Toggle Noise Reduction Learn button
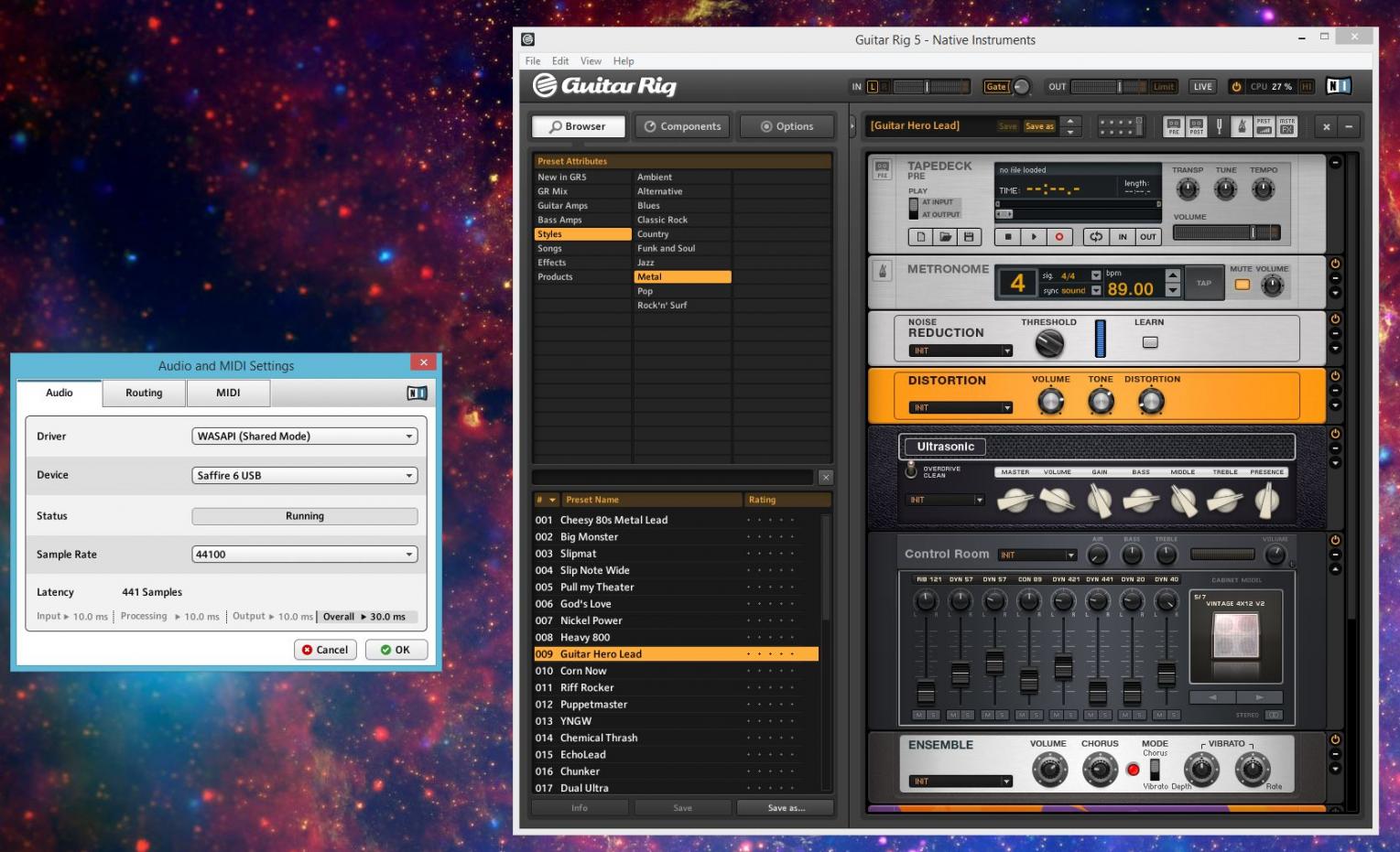This screenshot has width=1400, height=852. (x=1150, y=342)
